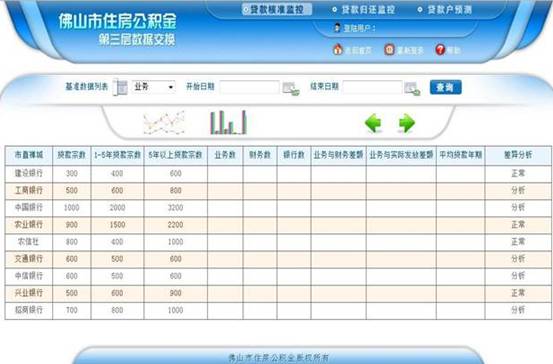
Task: Click the 市直禅城 column header
Action: [29, 155]
